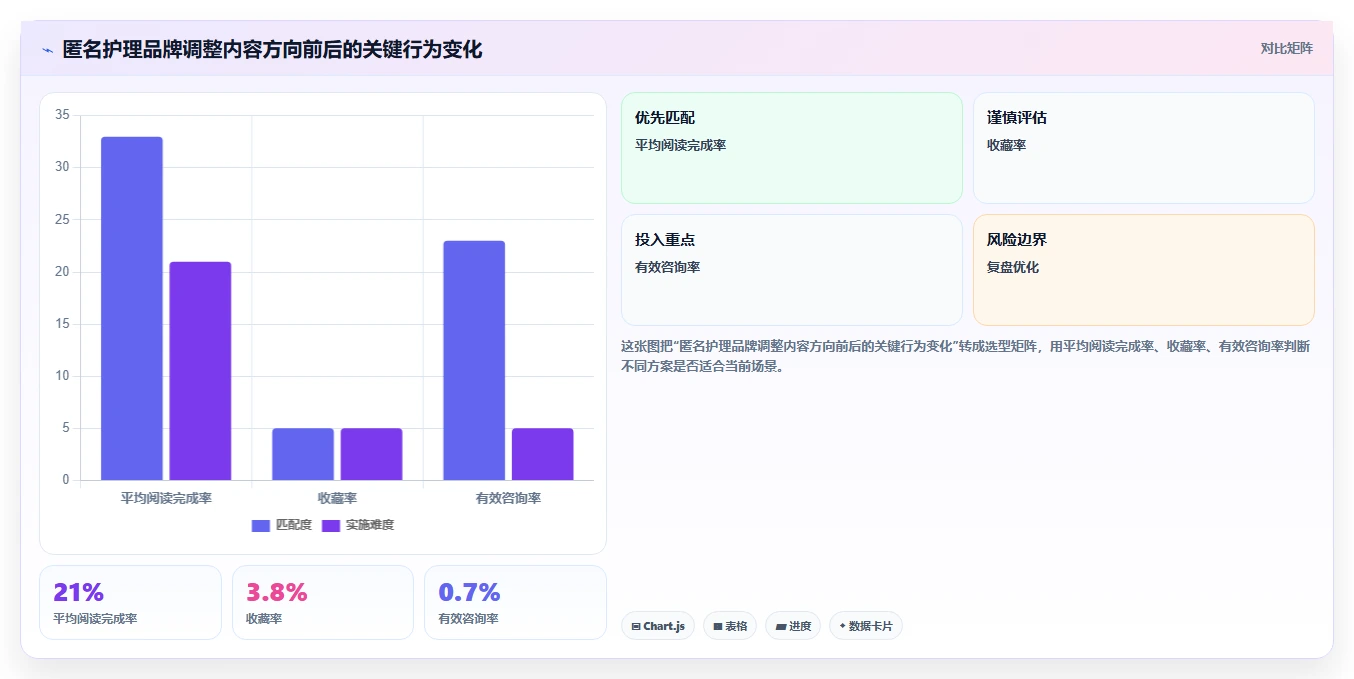The width and height of the screenshot is (1354, 679).
Task: Click the y-axis value 20
Action: (x=62, y=272)
